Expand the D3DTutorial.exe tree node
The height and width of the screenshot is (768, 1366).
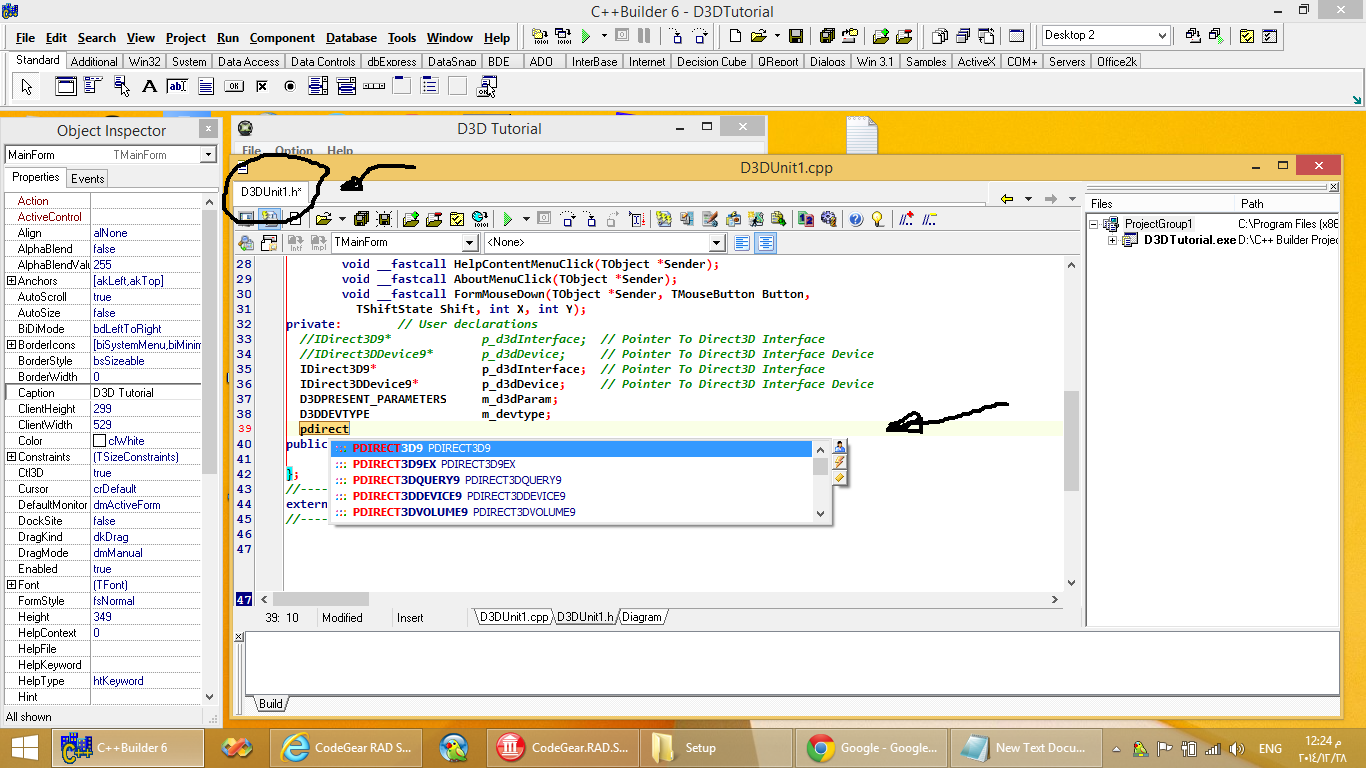point(1112,240)
